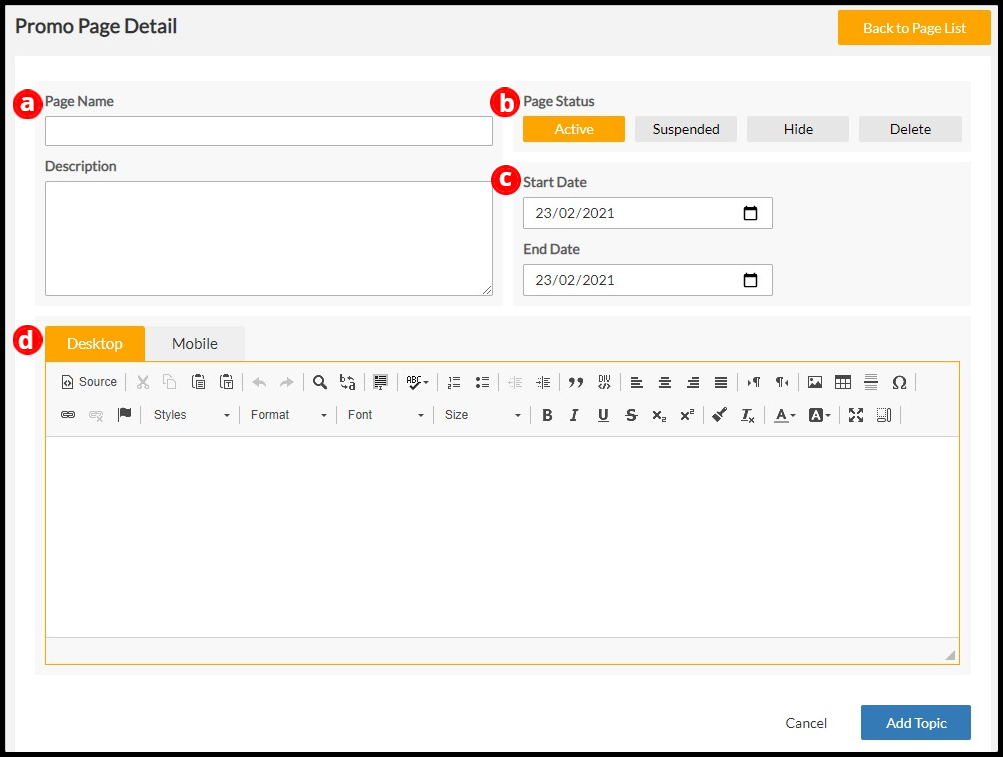Toggle Superscript formatting
The image size is (1003, 757).
[x=688, y=415]
